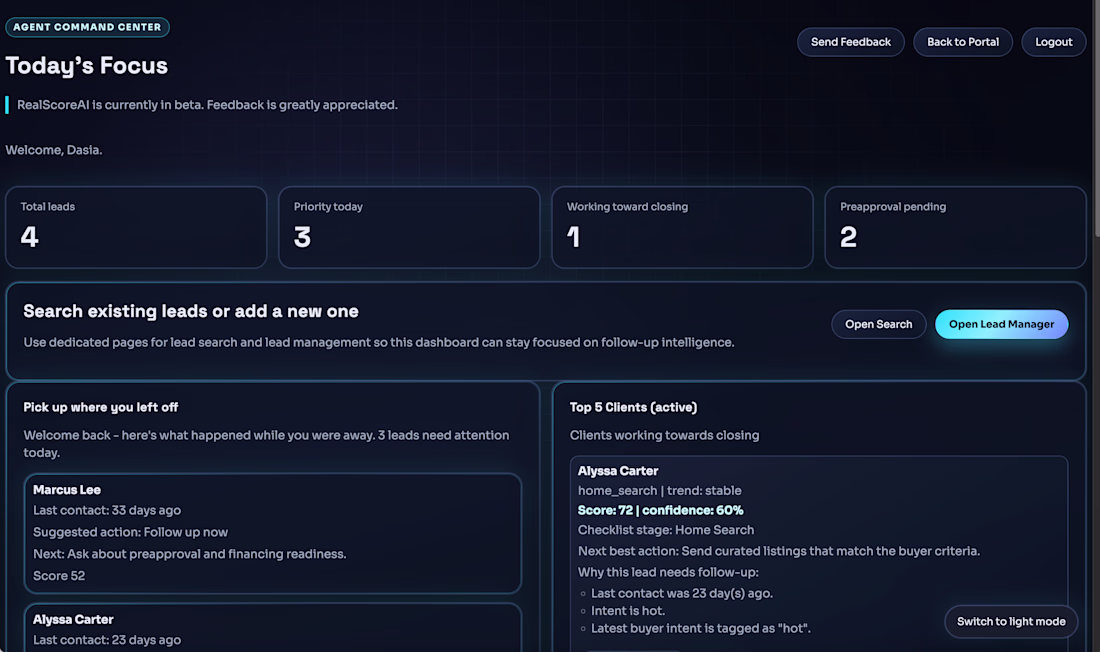Screen dimensions: 1100x652
Task: Select Alyssa Carter under Pick up where you left off
Action: (73, 619)
